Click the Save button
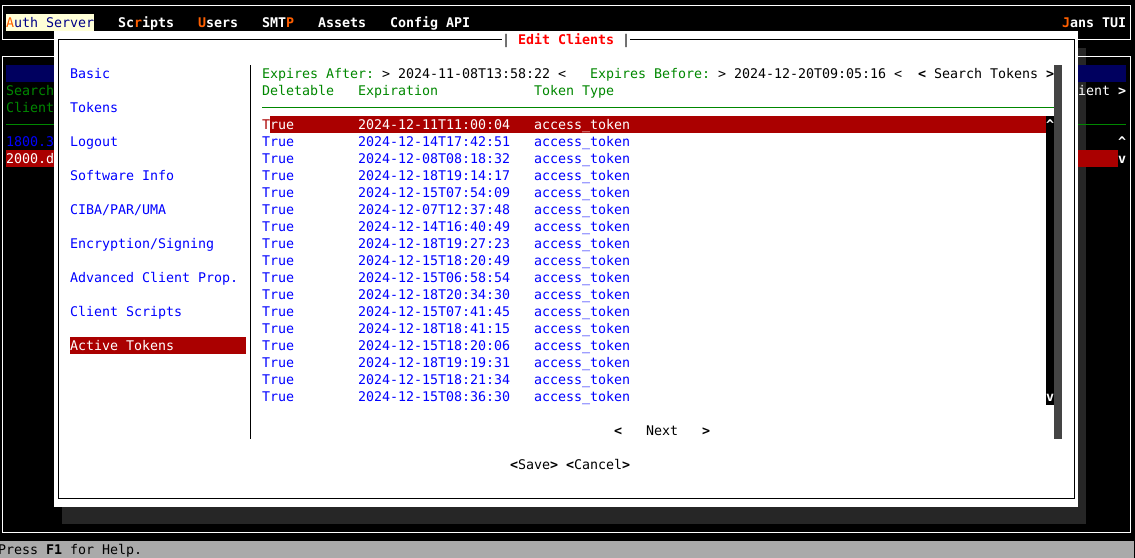The image size is (1135, 558). pos(533,465)
